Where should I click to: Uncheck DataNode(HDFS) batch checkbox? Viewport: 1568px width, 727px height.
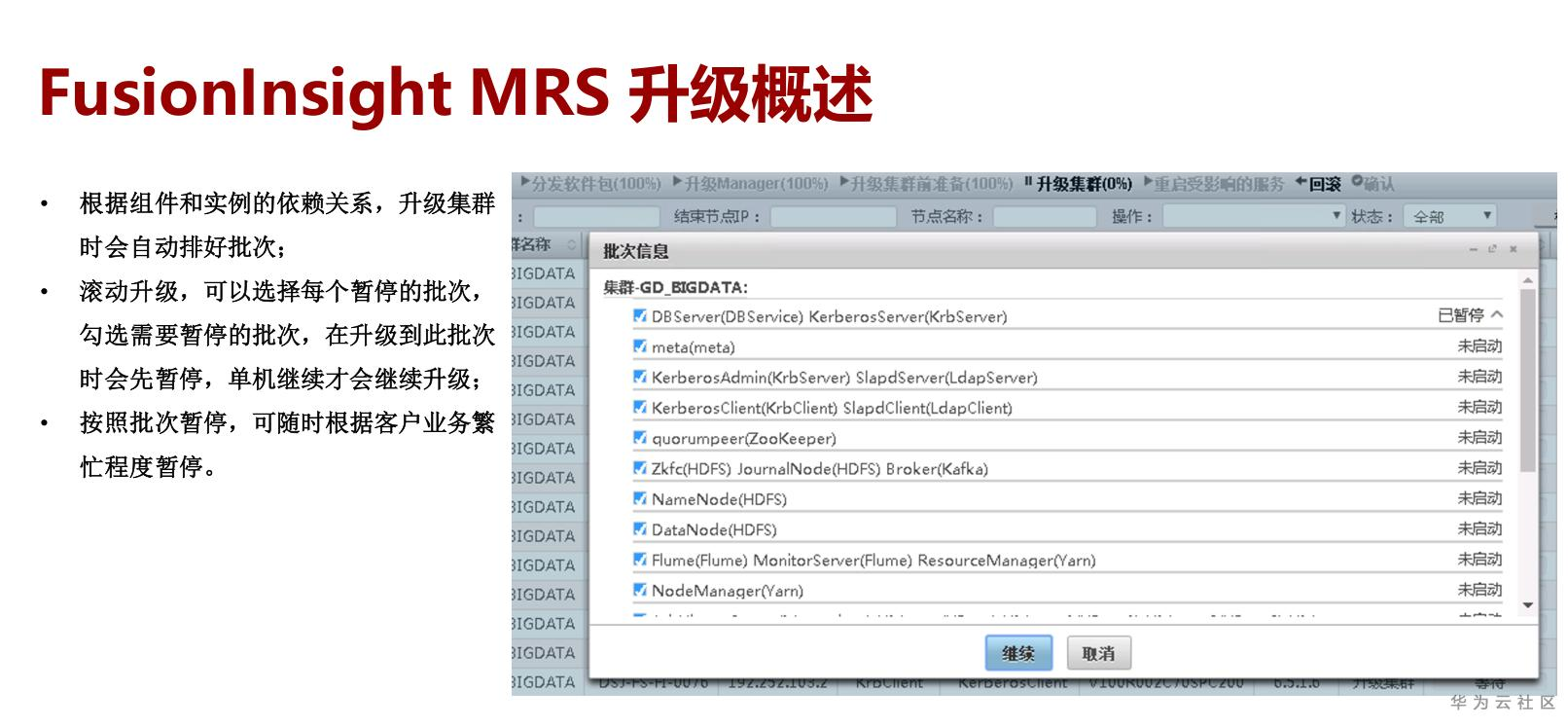(640, 529)
